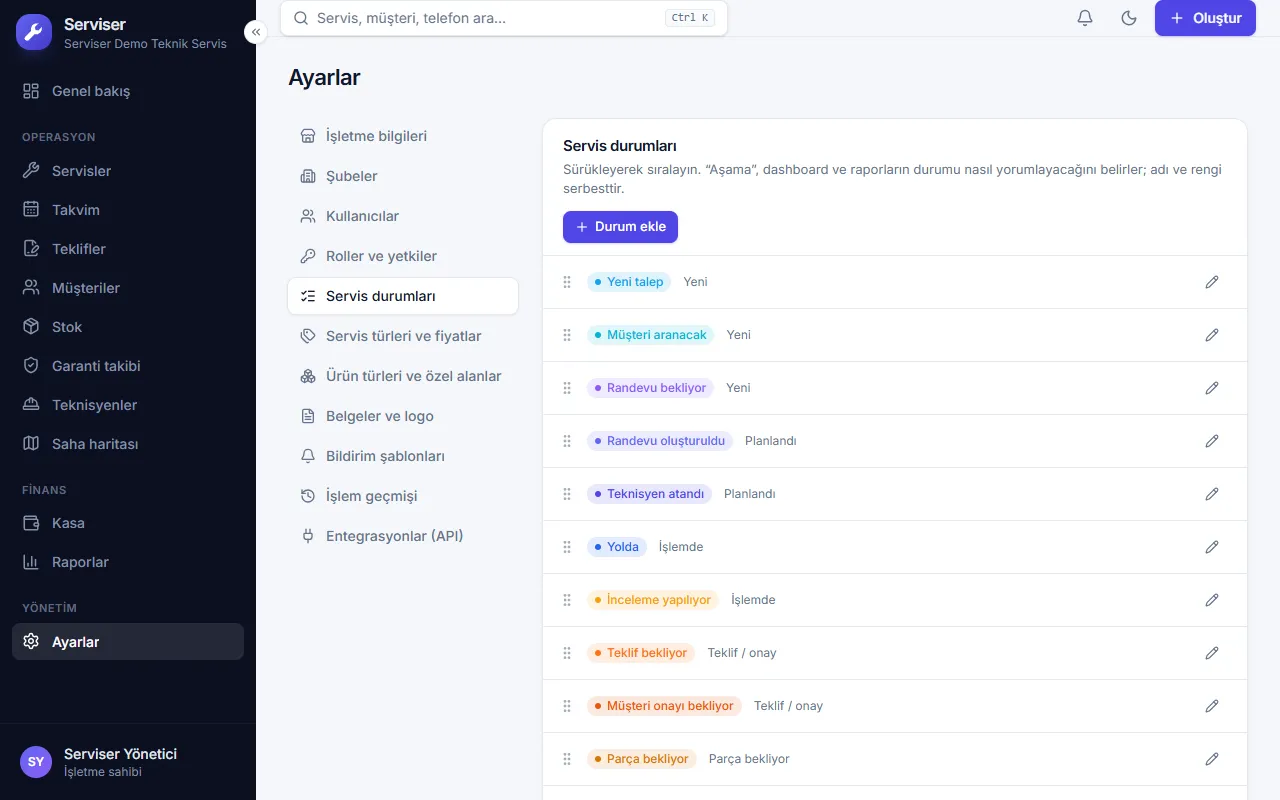Edit the Teklif bekliyor status pencil

point(1212,653)
